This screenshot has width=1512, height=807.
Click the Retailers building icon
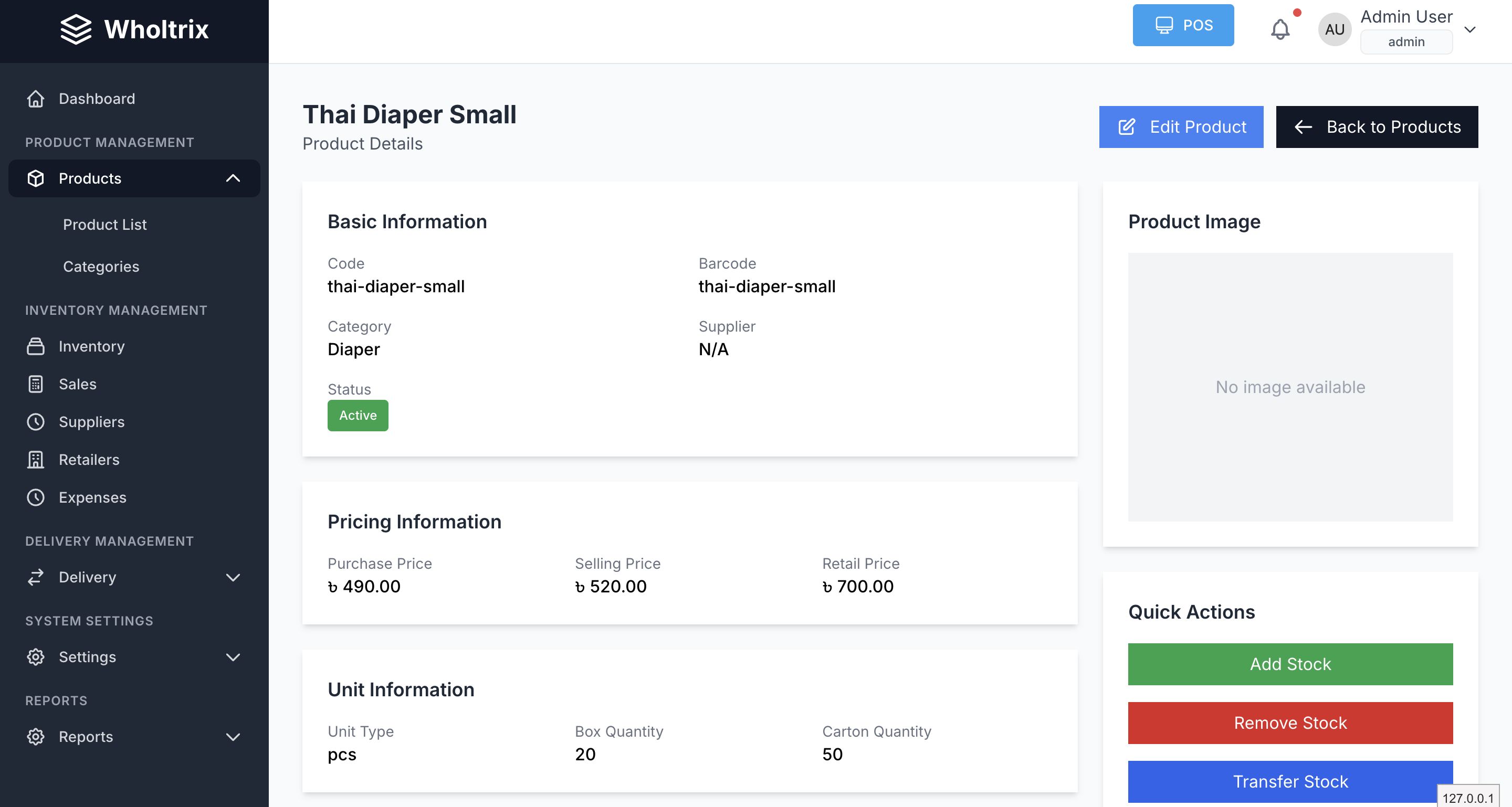tap(36, 460)
